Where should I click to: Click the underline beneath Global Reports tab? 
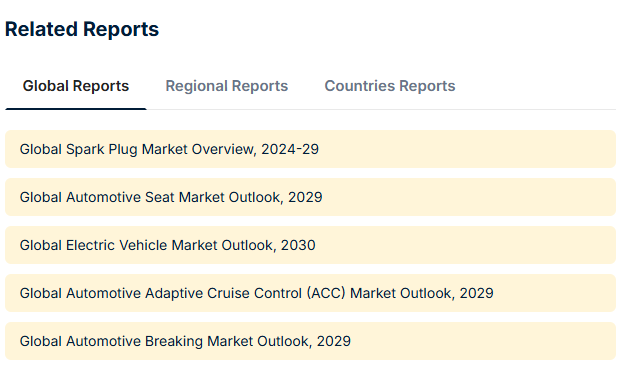click(76, 109)
